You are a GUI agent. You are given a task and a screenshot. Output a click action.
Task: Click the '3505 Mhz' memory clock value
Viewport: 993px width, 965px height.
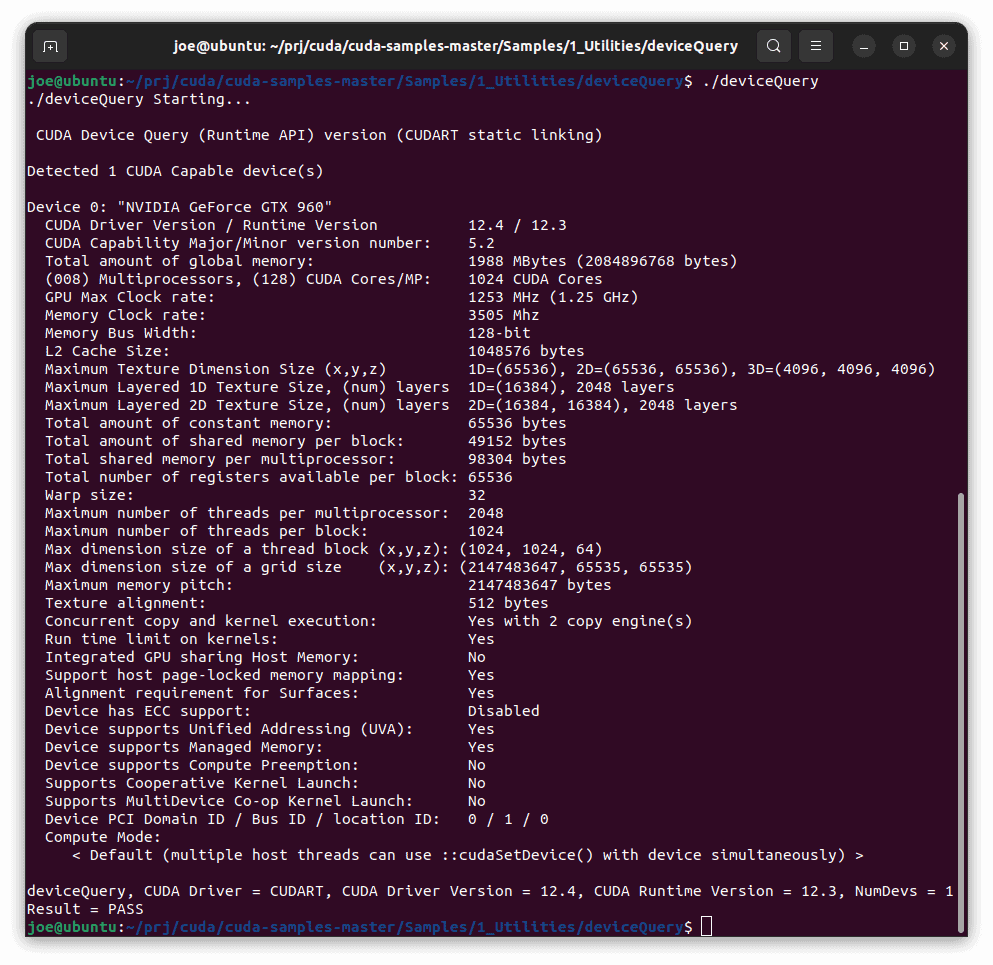pyautogui.click(x=503, y=315)
